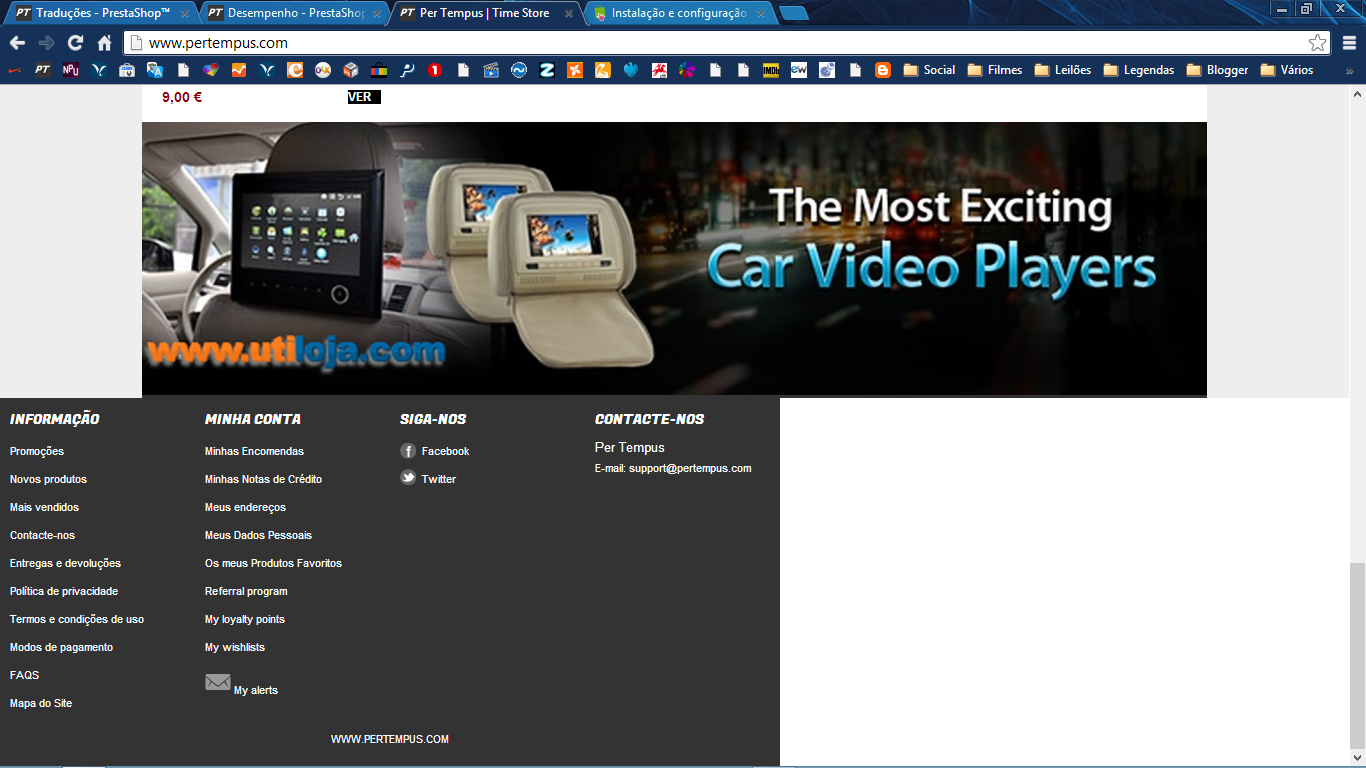Open the Chrome menu hamburger icon

point(1349,43)
